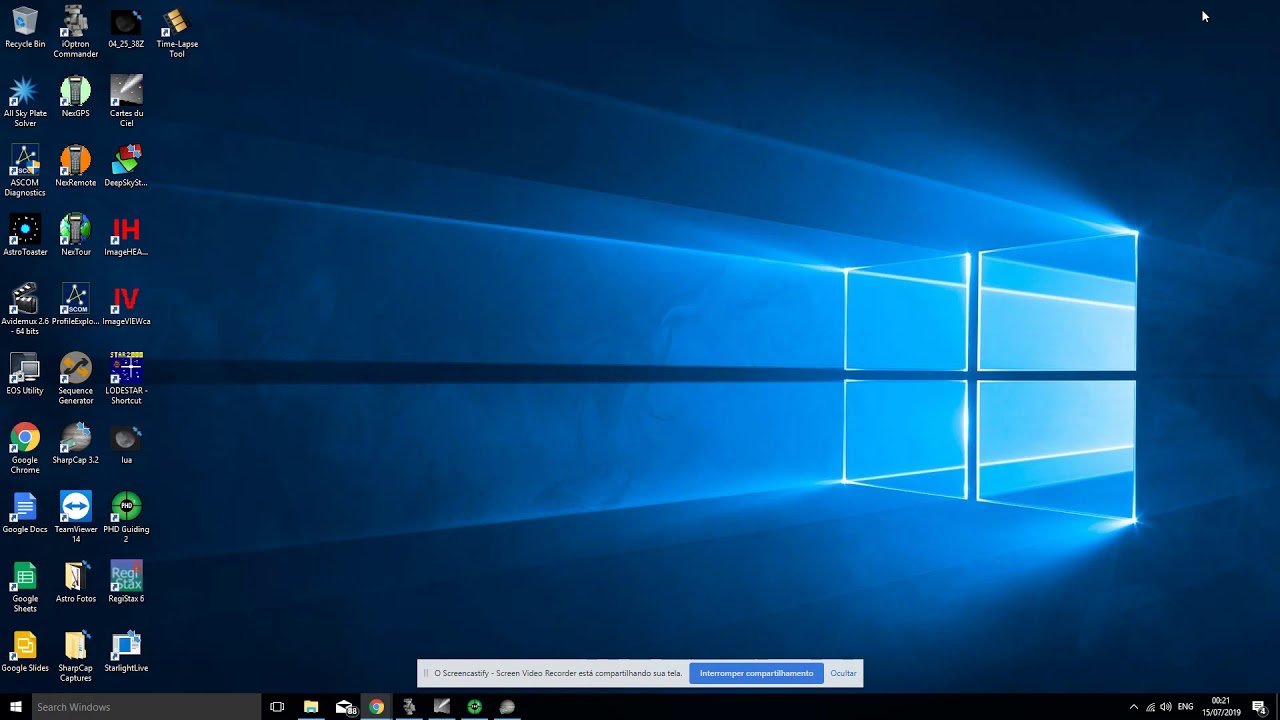Click the moon app taskbar button
This screenshot has height=720, width=1280.
coord(507,707)
